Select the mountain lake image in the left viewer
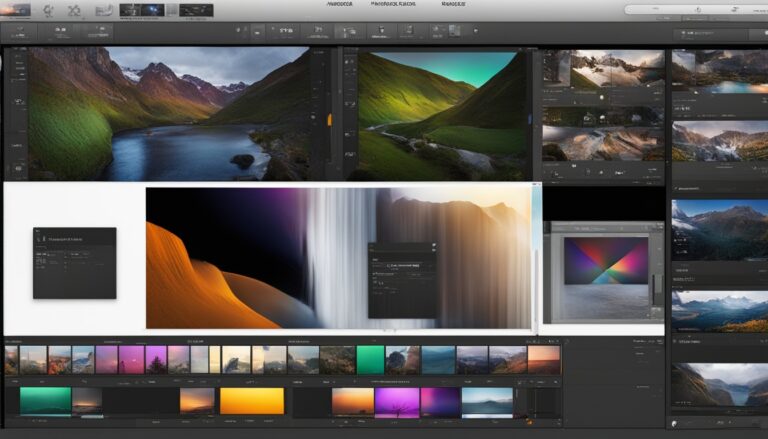Image resolution: width=768 pixels, height=439 pixels. pyautogui.click(x=169, y=114)
